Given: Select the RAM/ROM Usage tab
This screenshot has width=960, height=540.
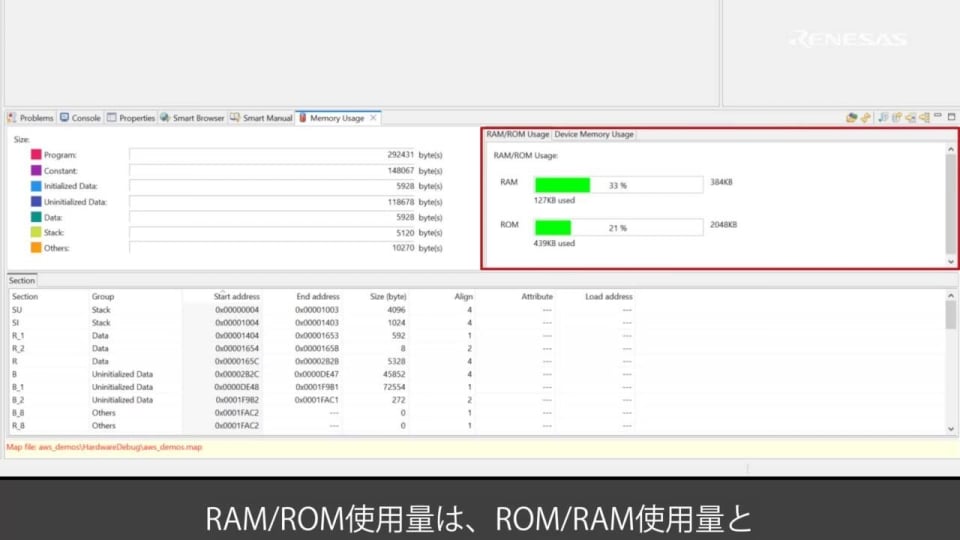Looking at the screenshot, I should click(517, 134).
